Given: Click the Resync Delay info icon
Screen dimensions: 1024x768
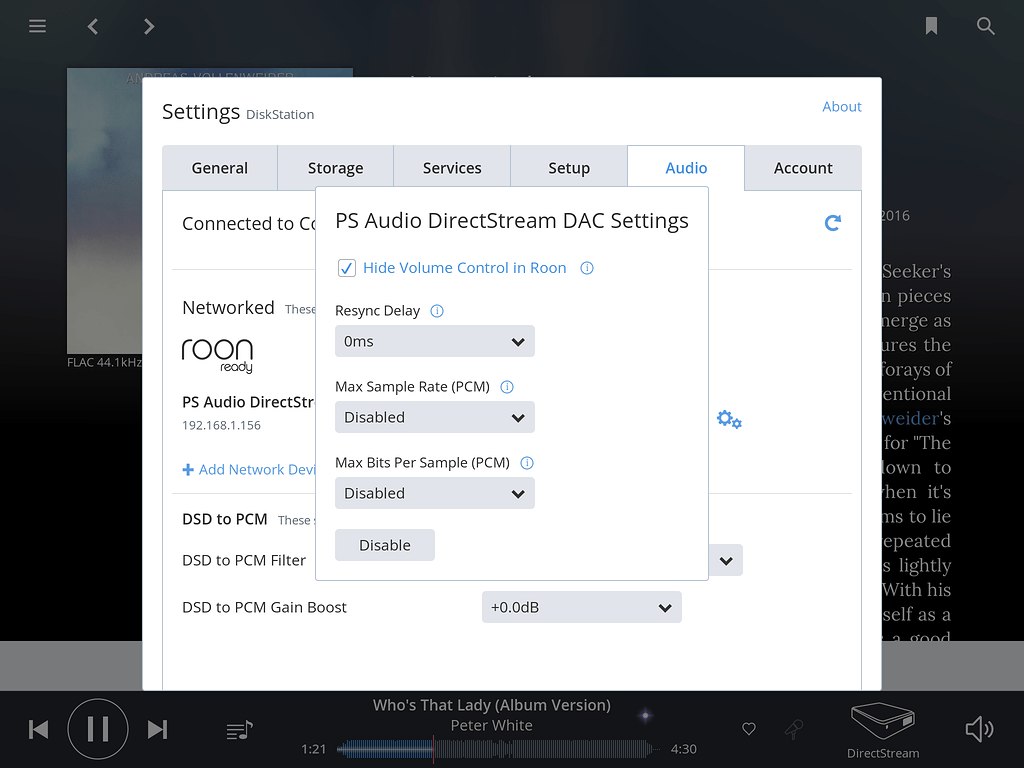Looking at the screenshot, I should click(436, 311).
